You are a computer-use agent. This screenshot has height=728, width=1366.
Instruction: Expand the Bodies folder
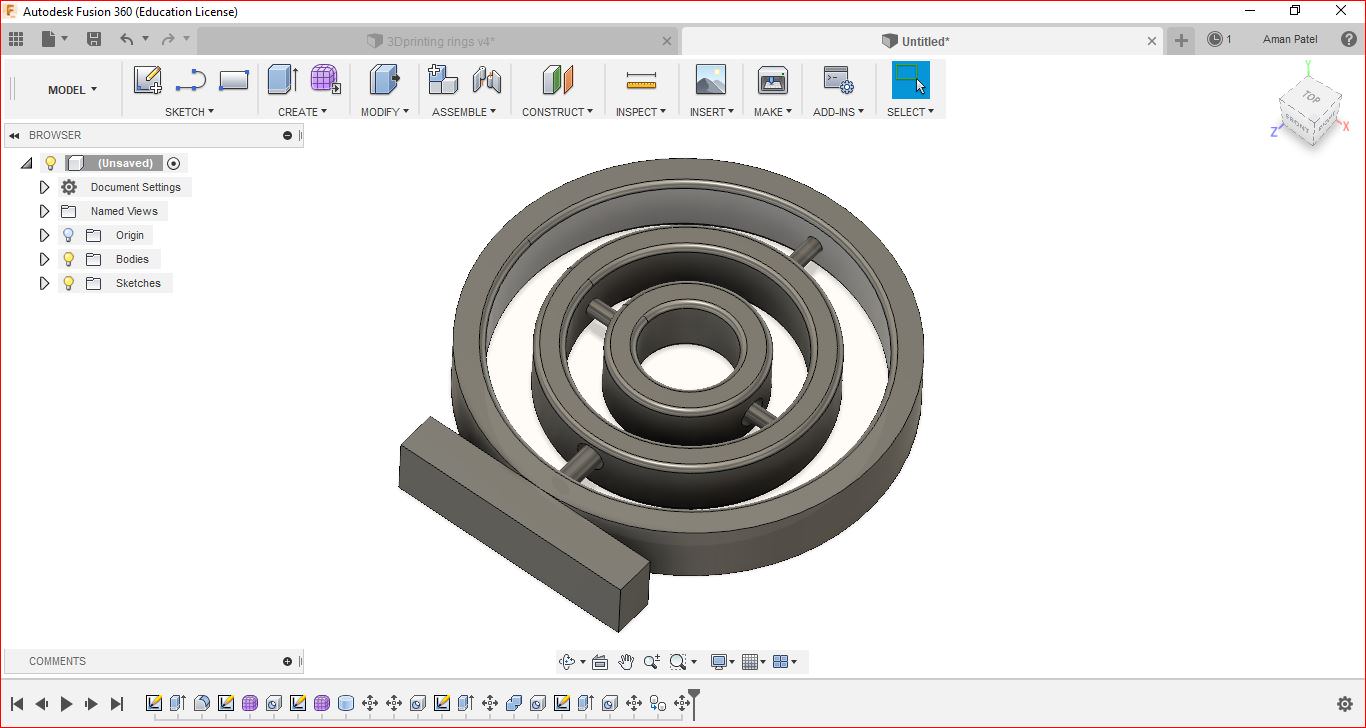pyautogui.click(x=44, y=259)
